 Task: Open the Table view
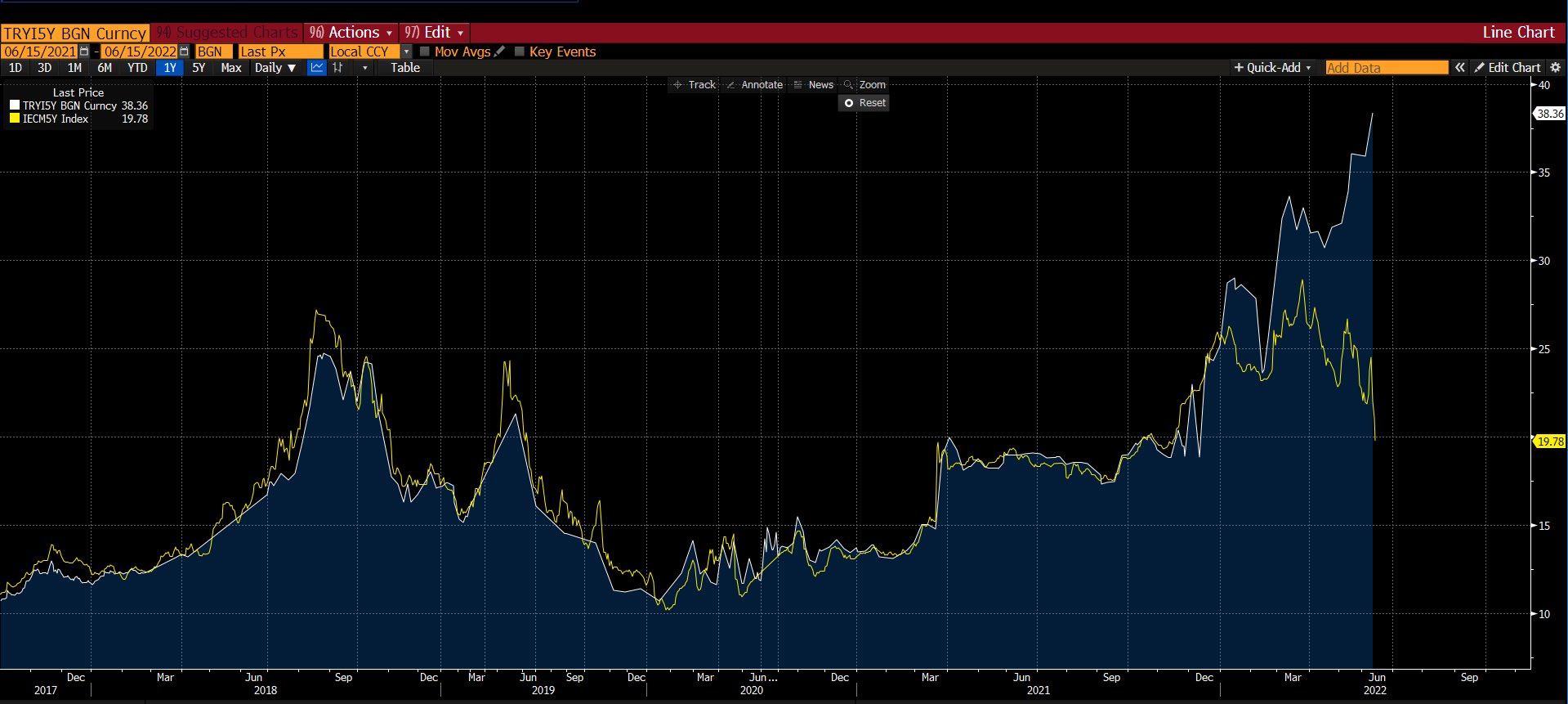404,68
